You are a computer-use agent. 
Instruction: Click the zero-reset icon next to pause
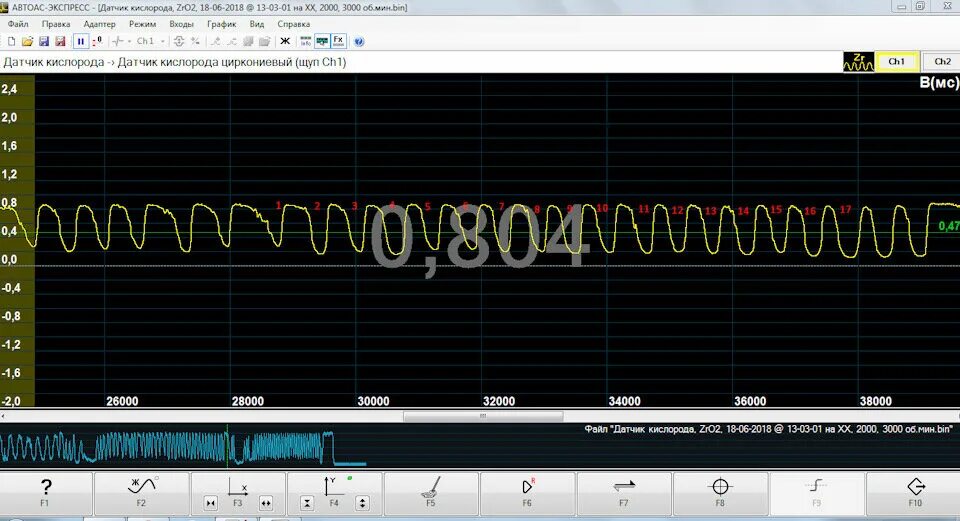coord(97,41)
